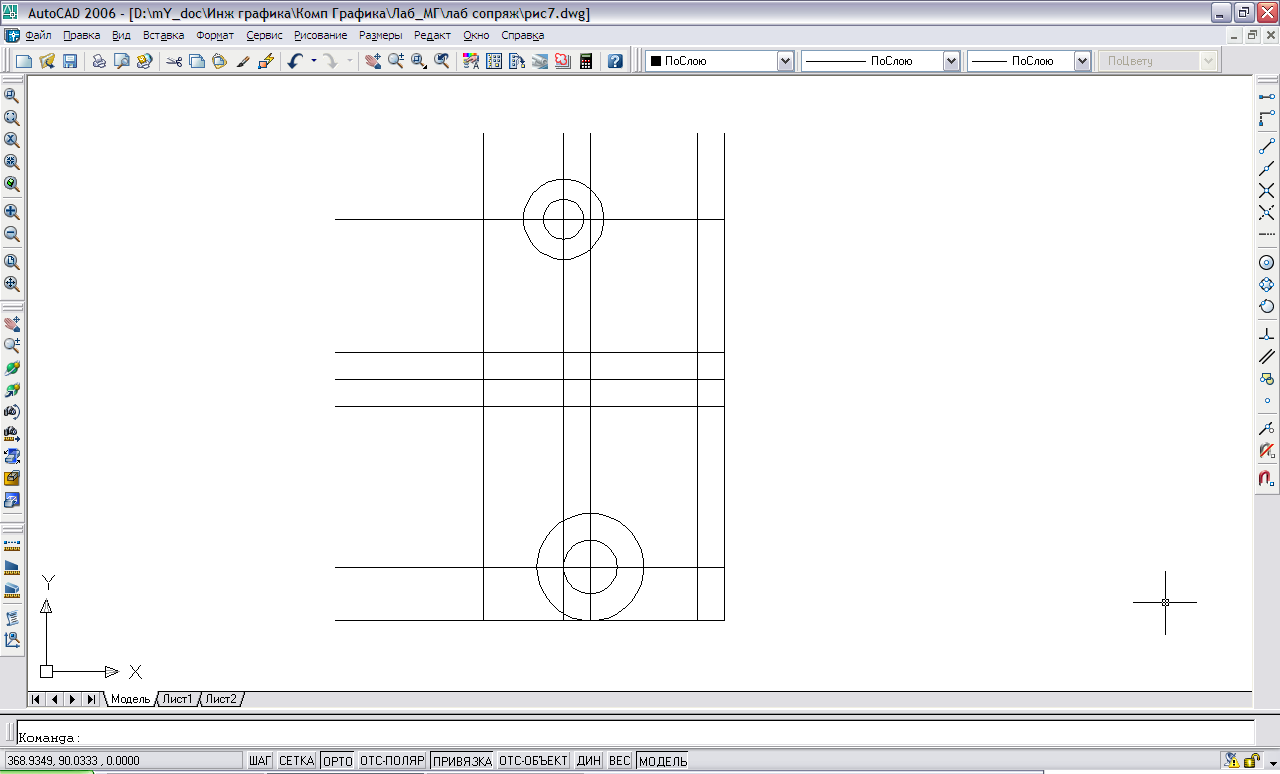The width and height of the screenshot is (1280, 774).
Task: Open the Рисование menu
Action: (321, 35)
